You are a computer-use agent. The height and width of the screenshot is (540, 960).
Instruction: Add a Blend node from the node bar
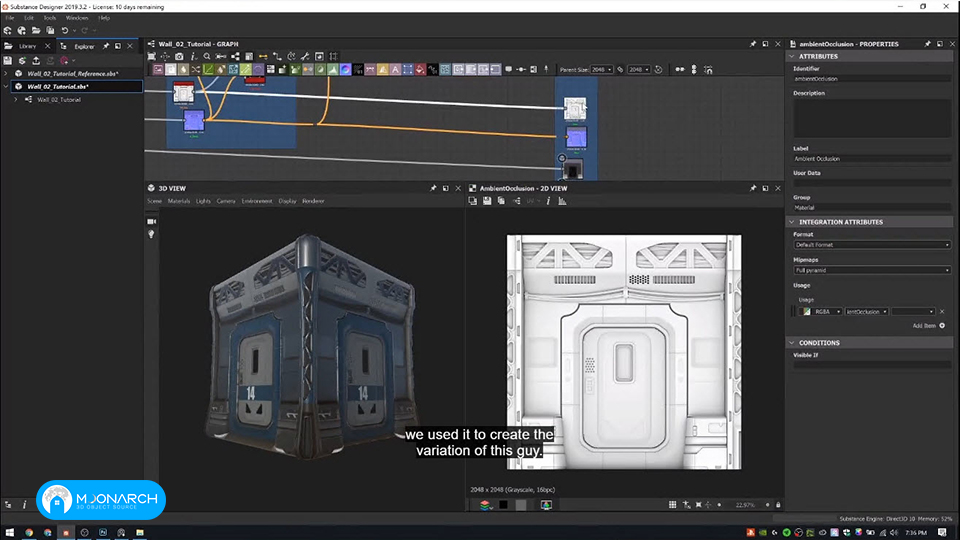pyautogui.click(x=171, y=70)
